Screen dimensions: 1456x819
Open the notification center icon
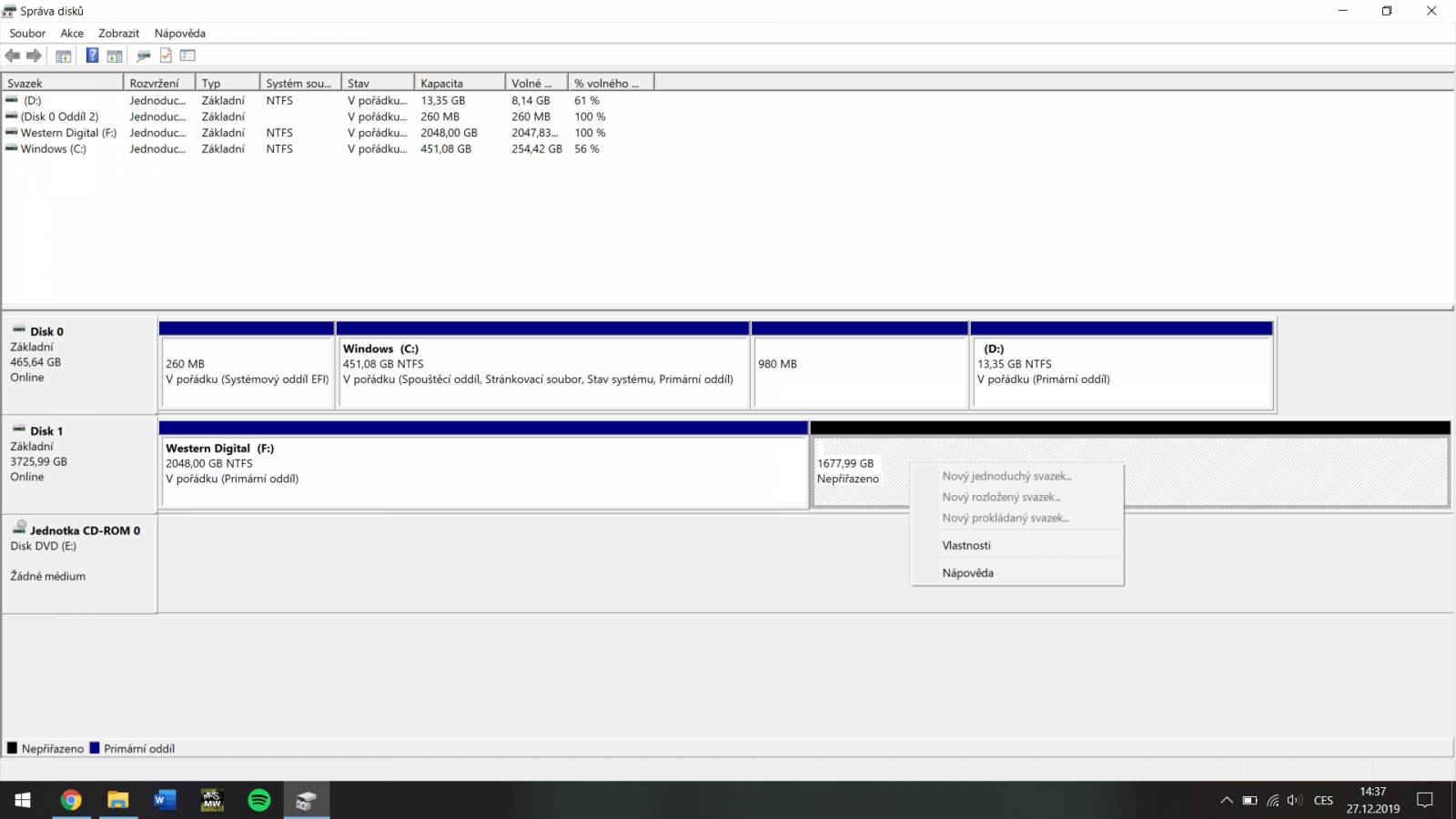1425,800
